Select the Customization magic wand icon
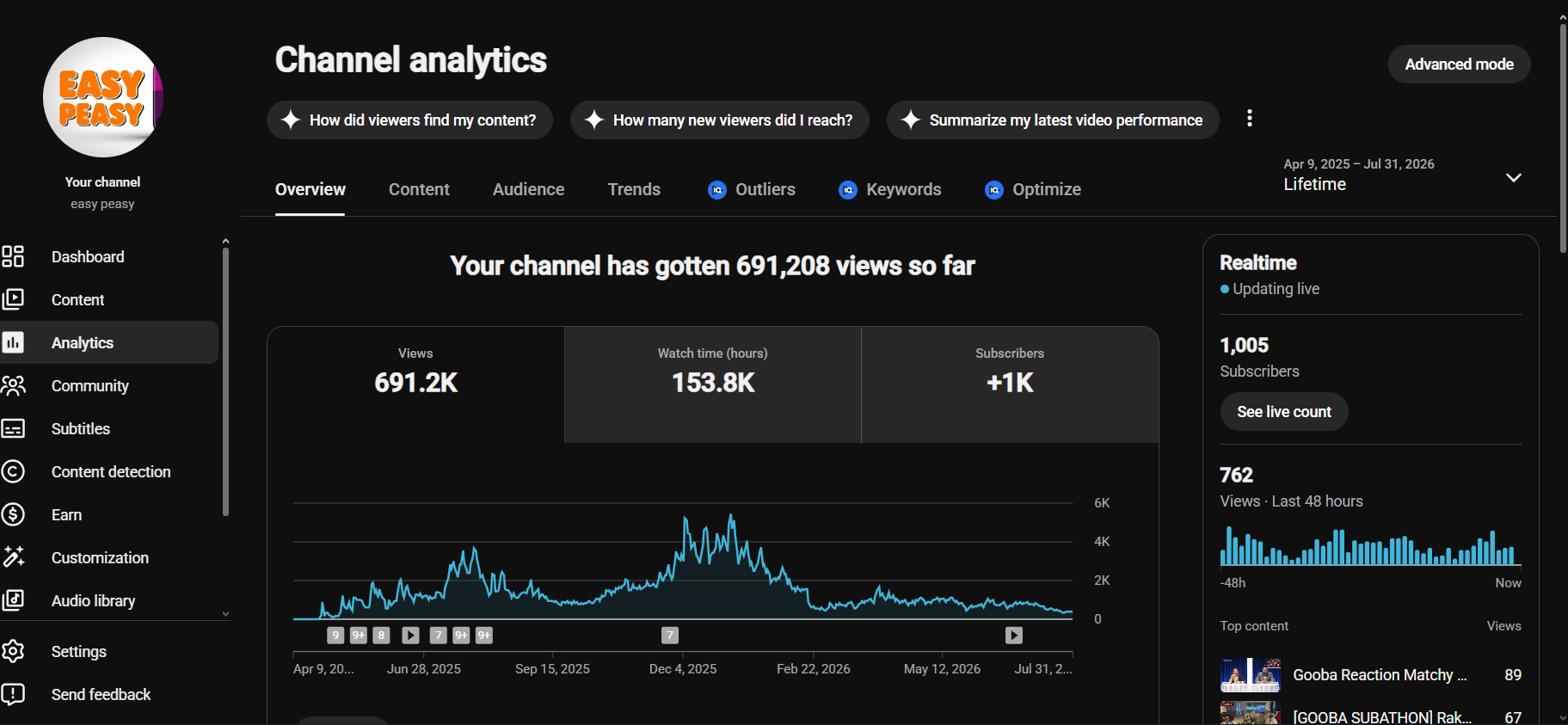The height and width of the screenshot is (725, 1568). click(13, 557)
